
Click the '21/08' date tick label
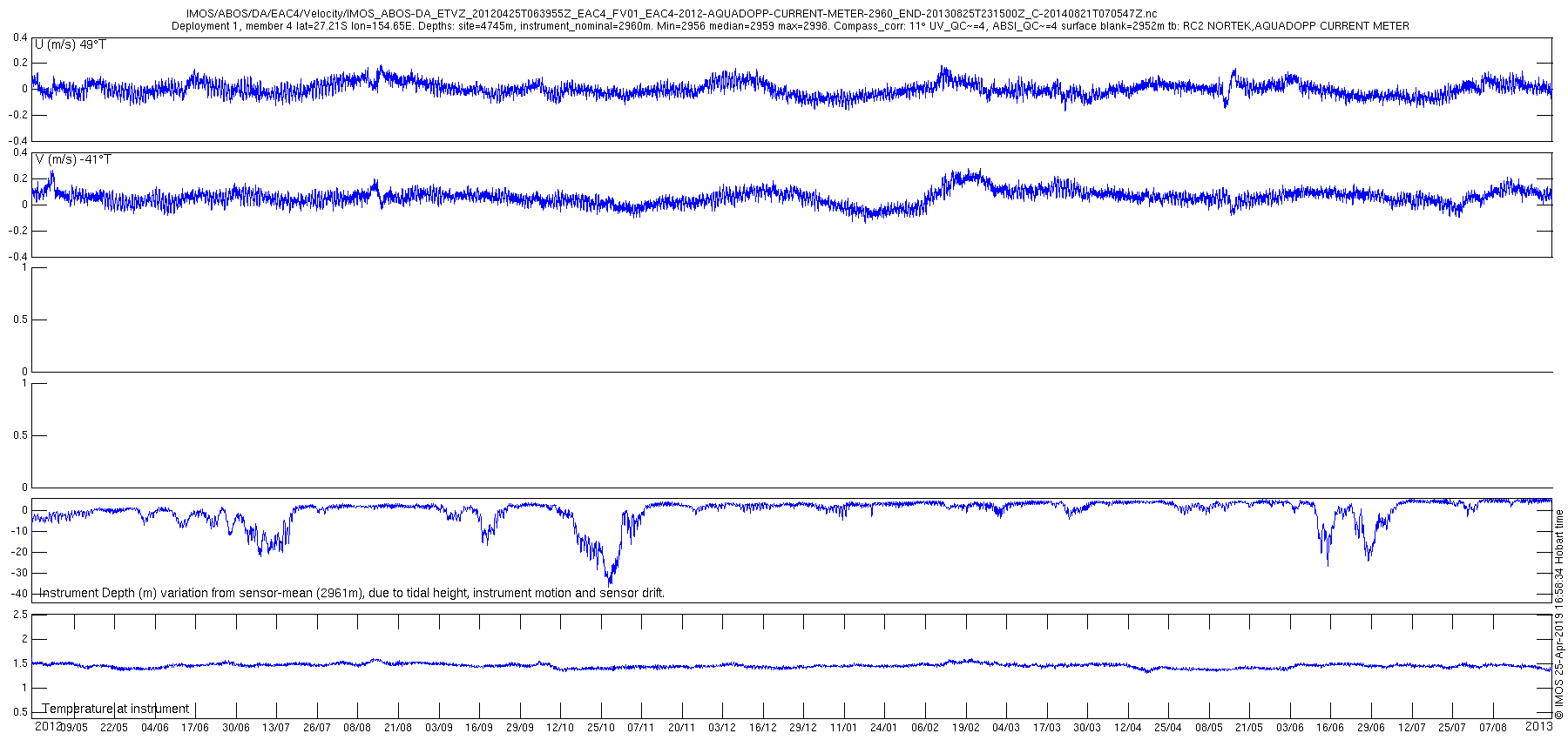(398, 728)
